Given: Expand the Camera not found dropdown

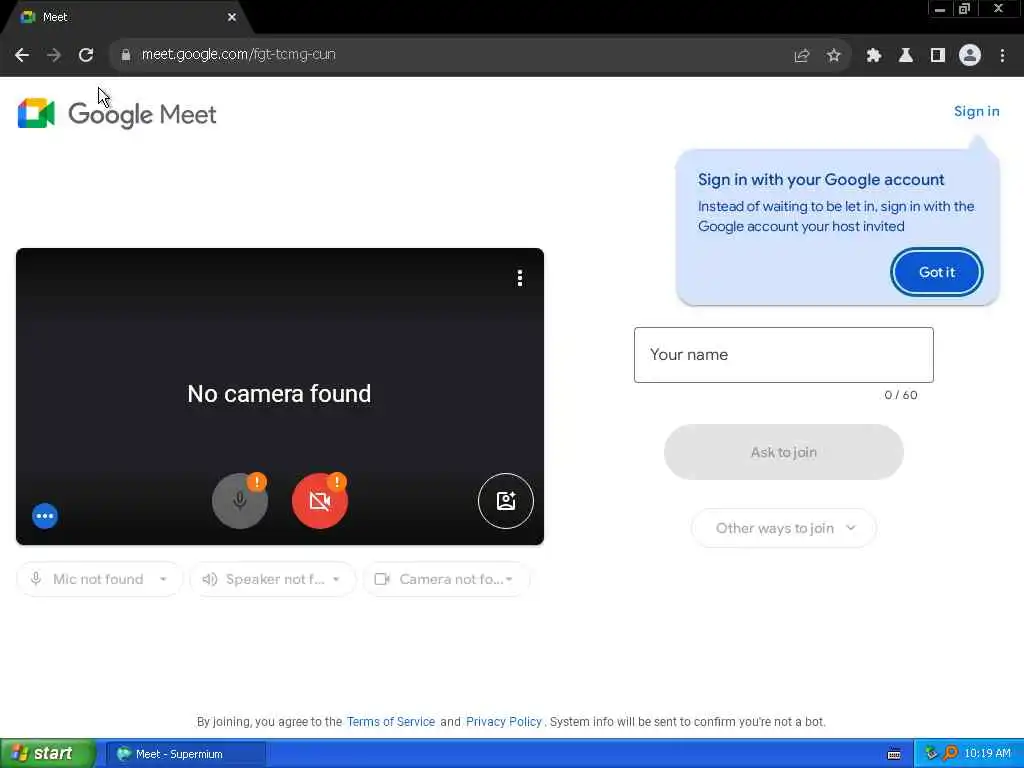Looking at the screenshot, I should tap(446, 579).
